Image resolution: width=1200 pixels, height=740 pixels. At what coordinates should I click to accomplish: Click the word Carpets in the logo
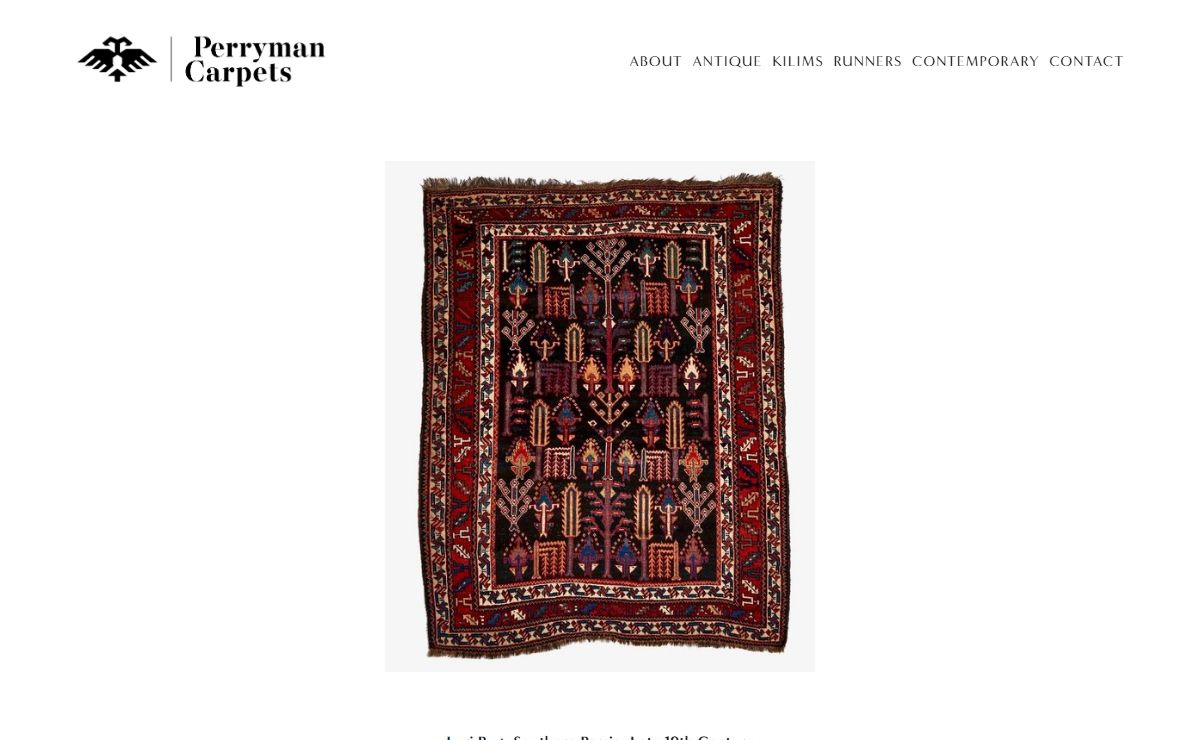238,73
